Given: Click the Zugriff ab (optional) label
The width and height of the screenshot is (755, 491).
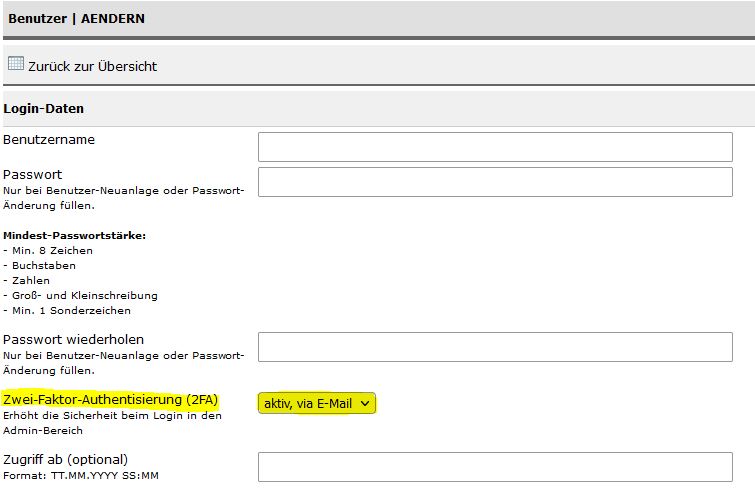Looking at the screenshot, I should pos(65,460).
